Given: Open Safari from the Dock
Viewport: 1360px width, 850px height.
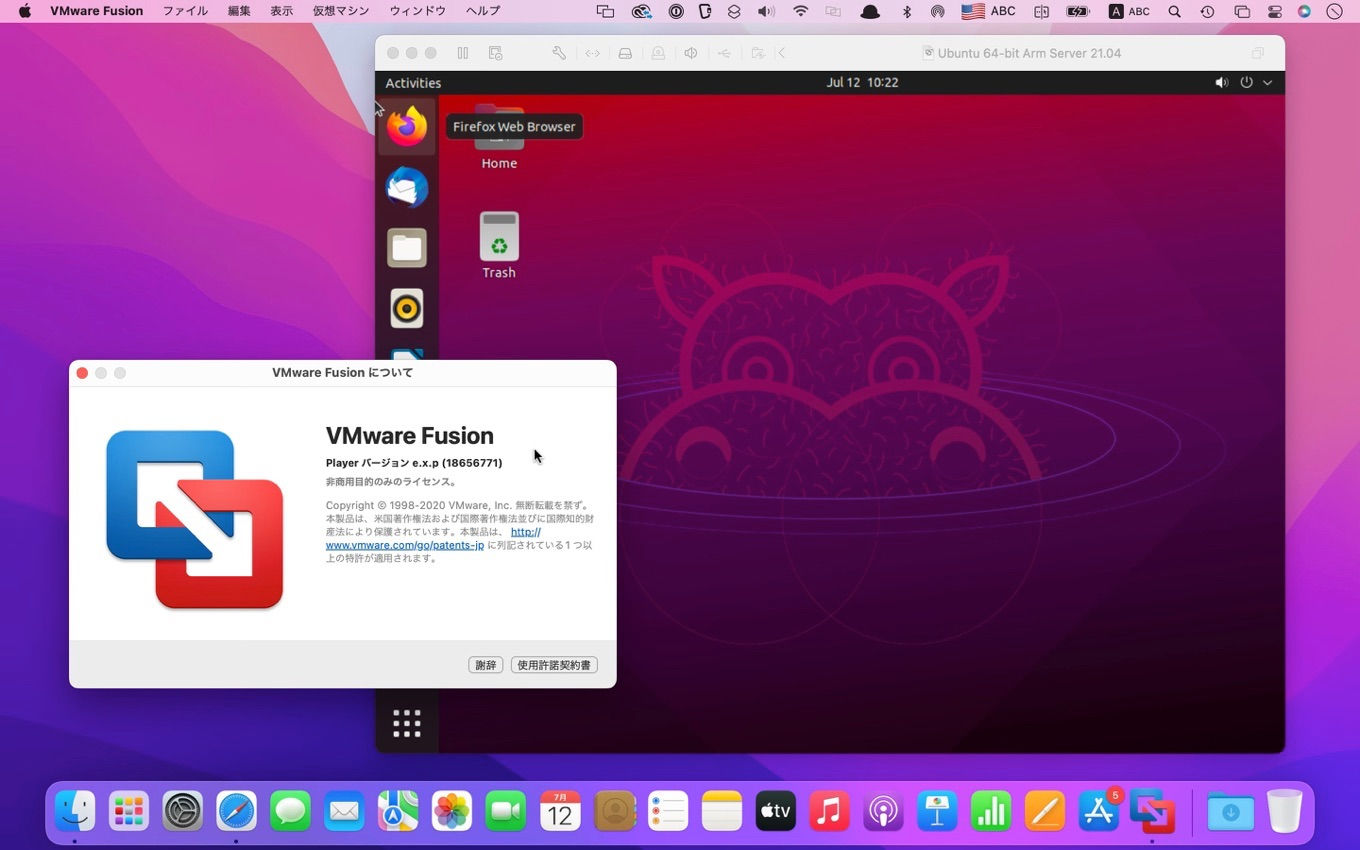Looking at the screenshot, I should point(237,811).
